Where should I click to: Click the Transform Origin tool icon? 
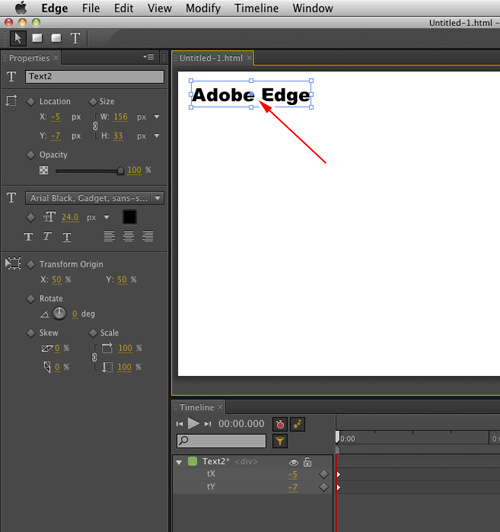[13, 263]
